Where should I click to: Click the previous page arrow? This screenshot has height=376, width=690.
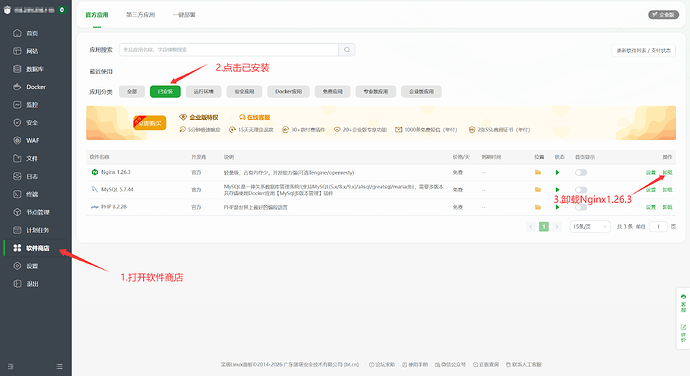coord(531,227)
